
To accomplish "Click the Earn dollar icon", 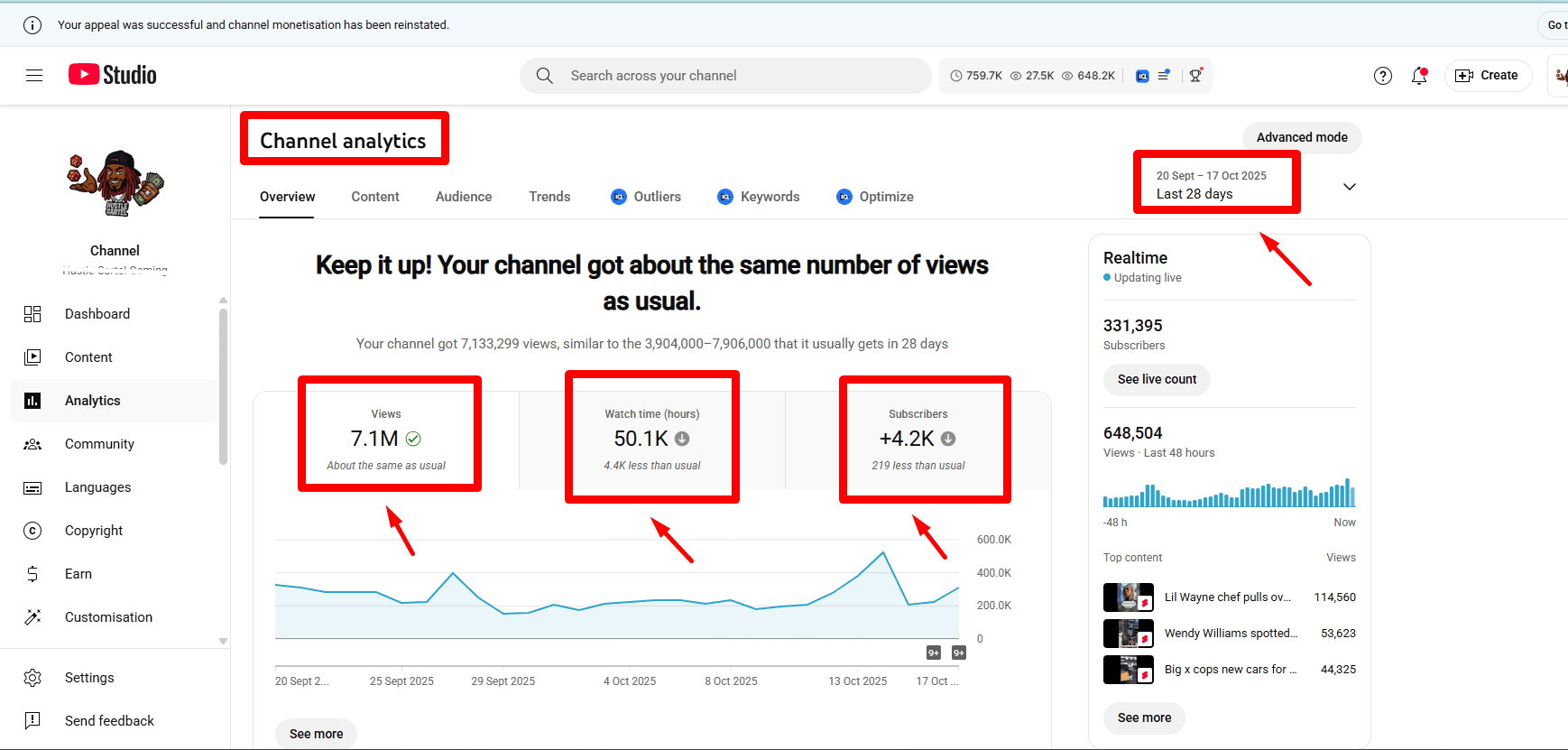I will coord(32,574).
